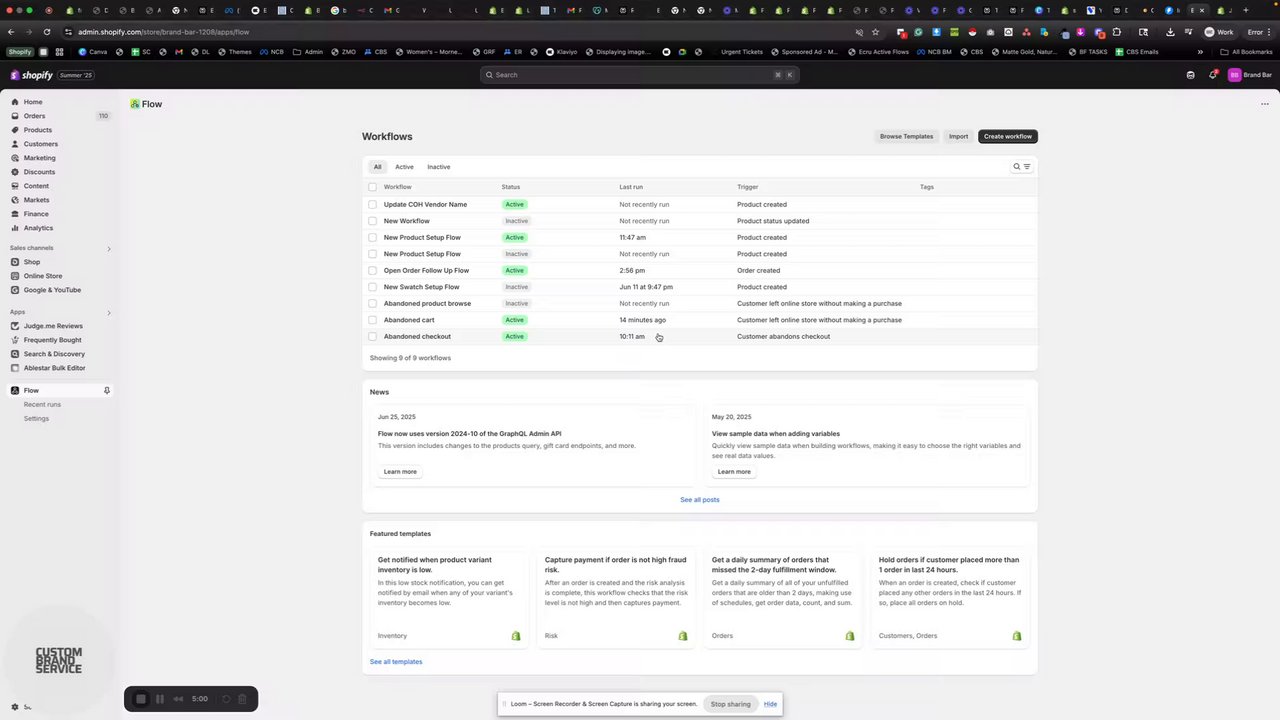Viewport: 1280px width, 720px height.
Task: Open Marketing section
Action: tap(40, 158)
